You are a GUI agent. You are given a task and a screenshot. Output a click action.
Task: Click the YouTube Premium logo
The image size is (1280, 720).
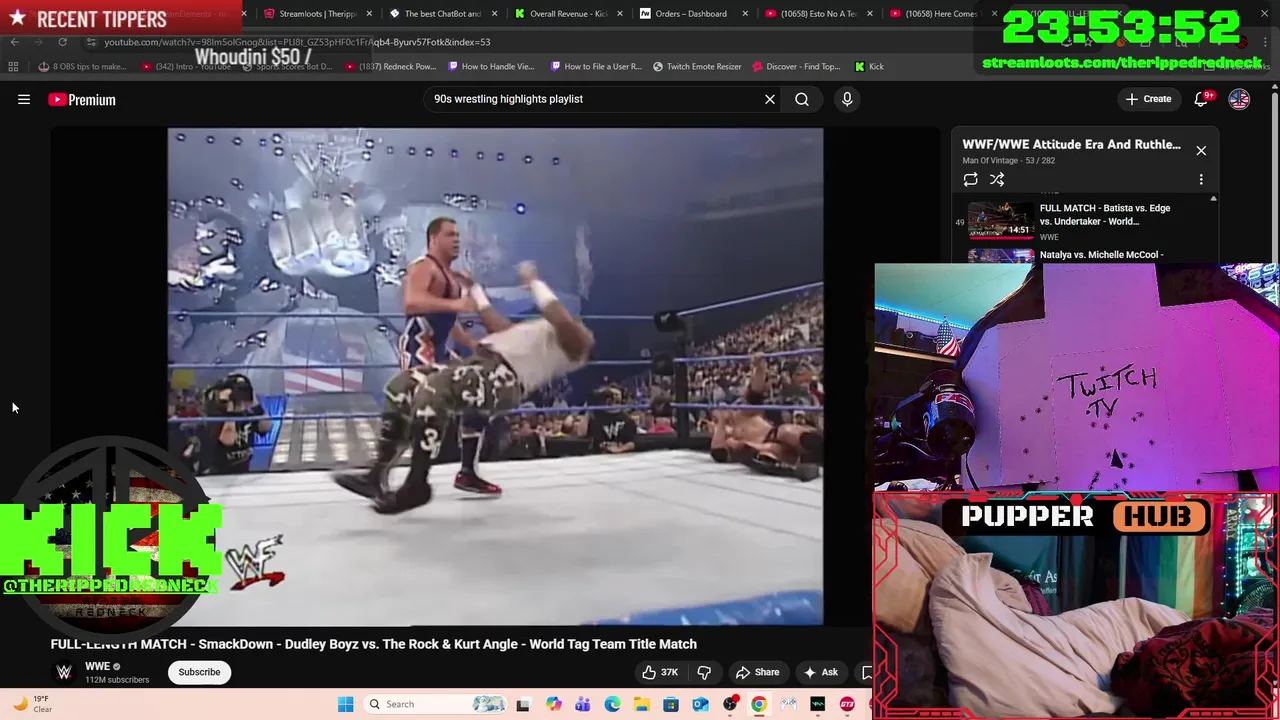click(82, 99)
